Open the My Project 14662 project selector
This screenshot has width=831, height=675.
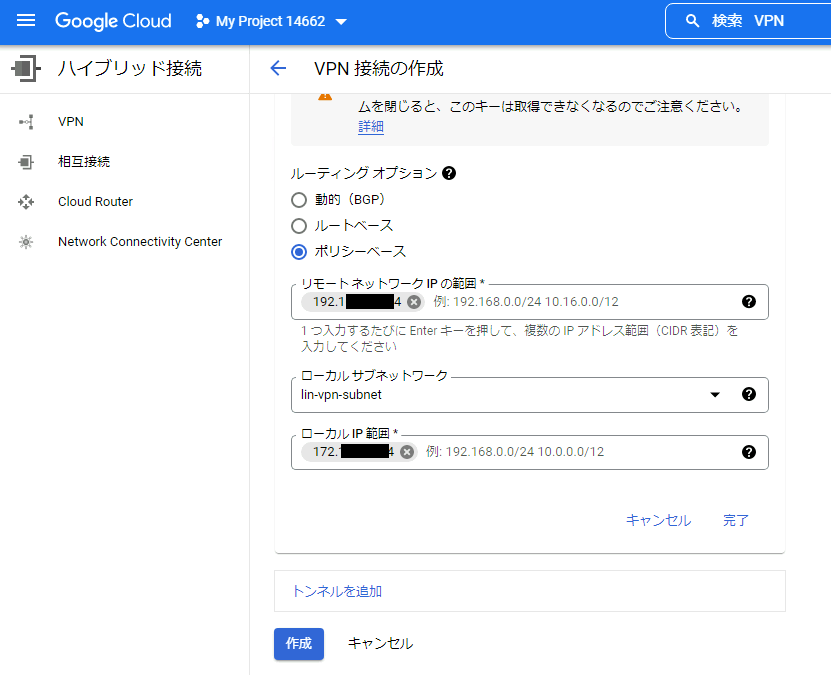point(272,21)
